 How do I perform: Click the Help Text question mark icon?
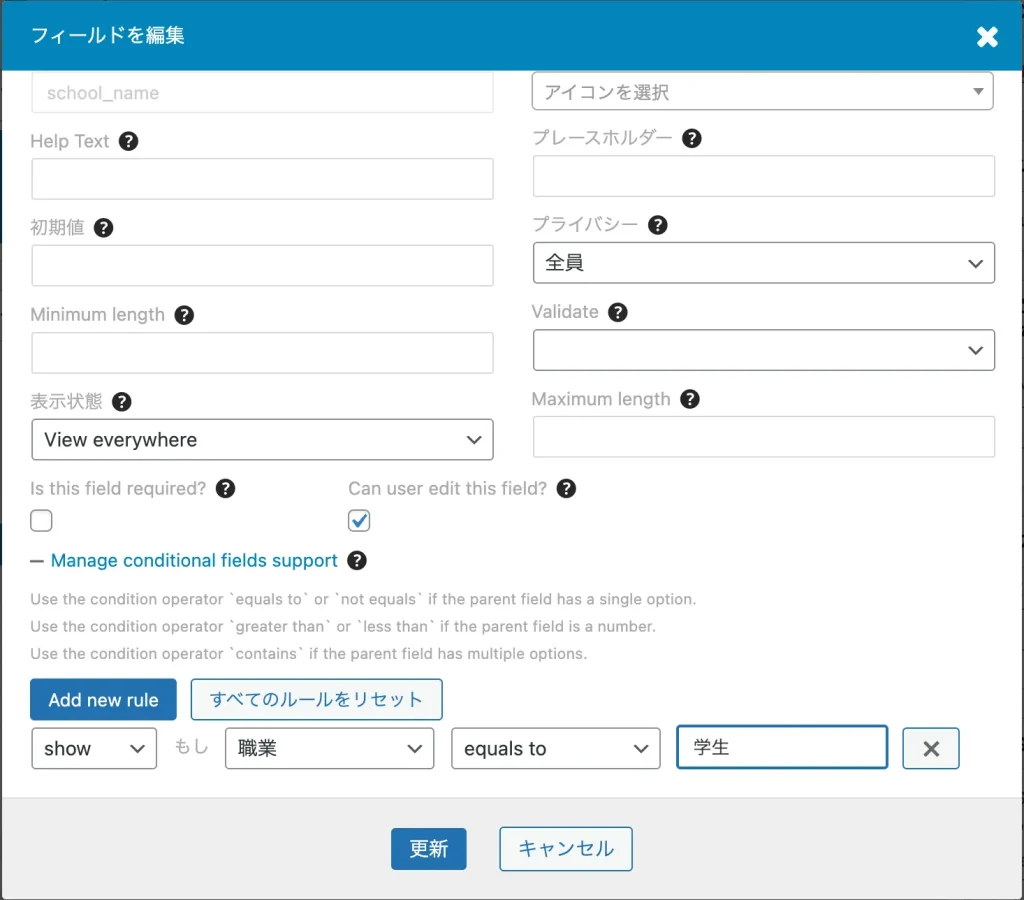[x=128, y=141]
